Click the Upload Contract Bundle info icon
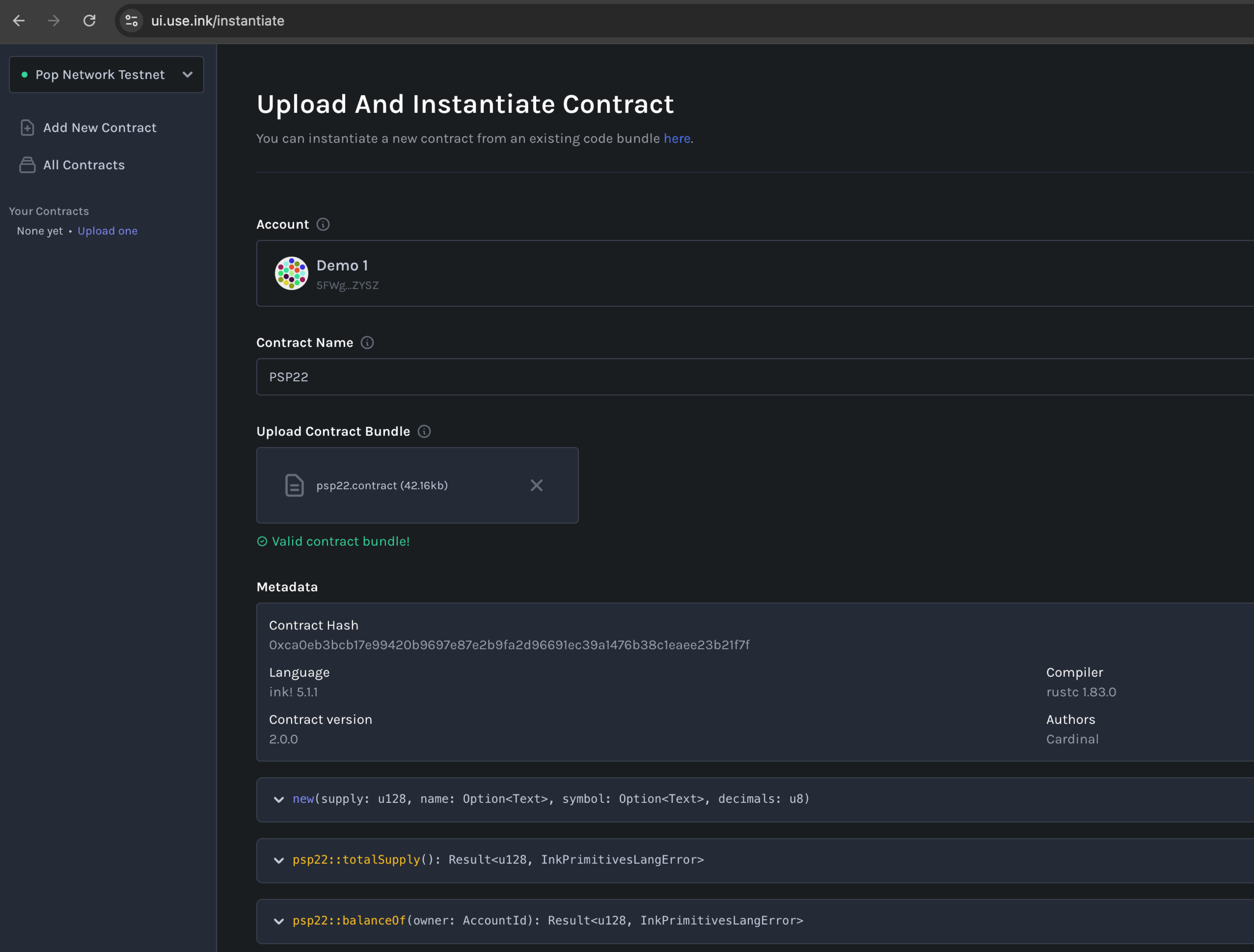This screenshot has height=952, width=1254. pyautogui.click(x=424, y=432)
